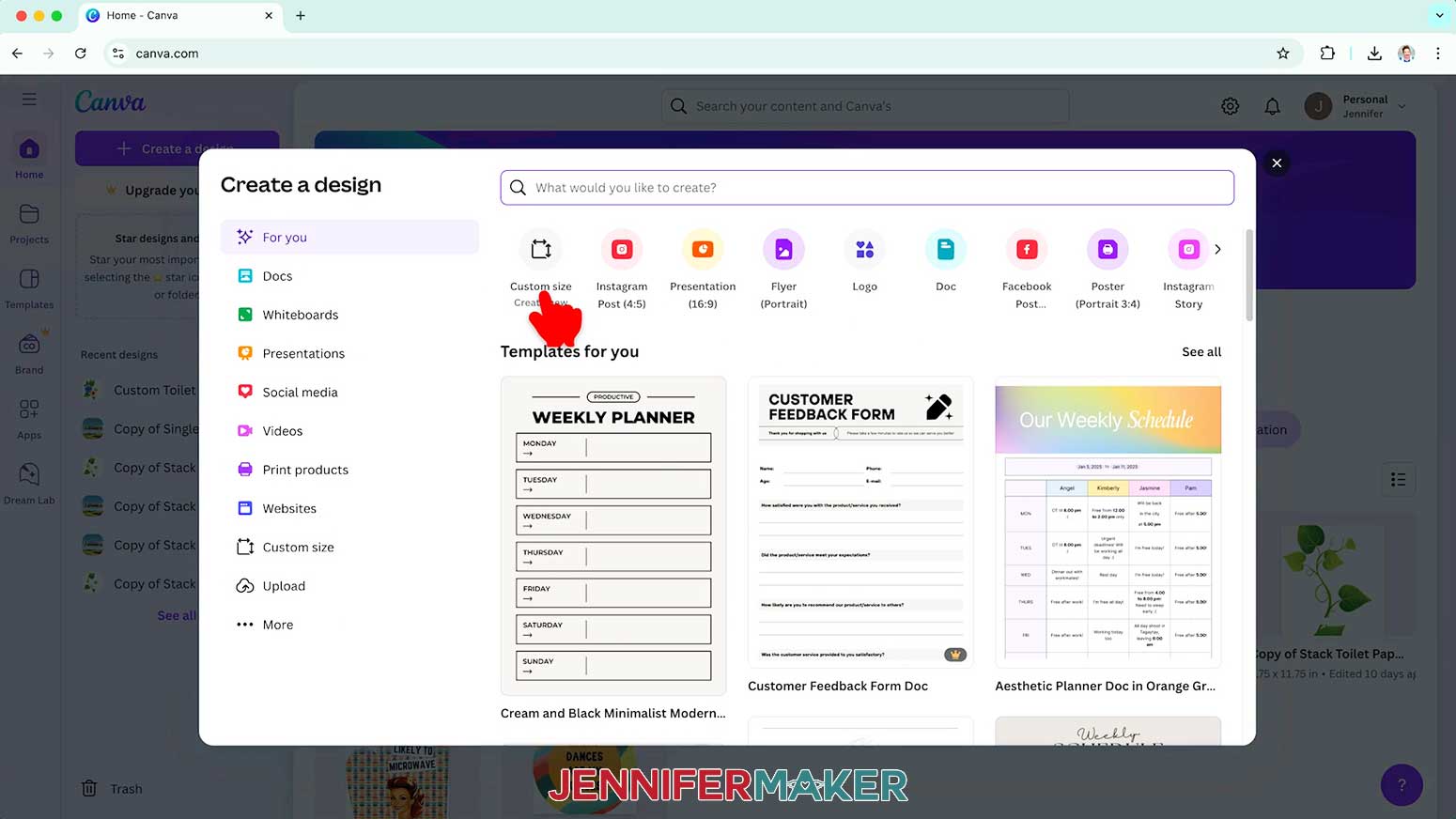Select the Websites category
Screen dimensions: 1456x819
point(349,508)
